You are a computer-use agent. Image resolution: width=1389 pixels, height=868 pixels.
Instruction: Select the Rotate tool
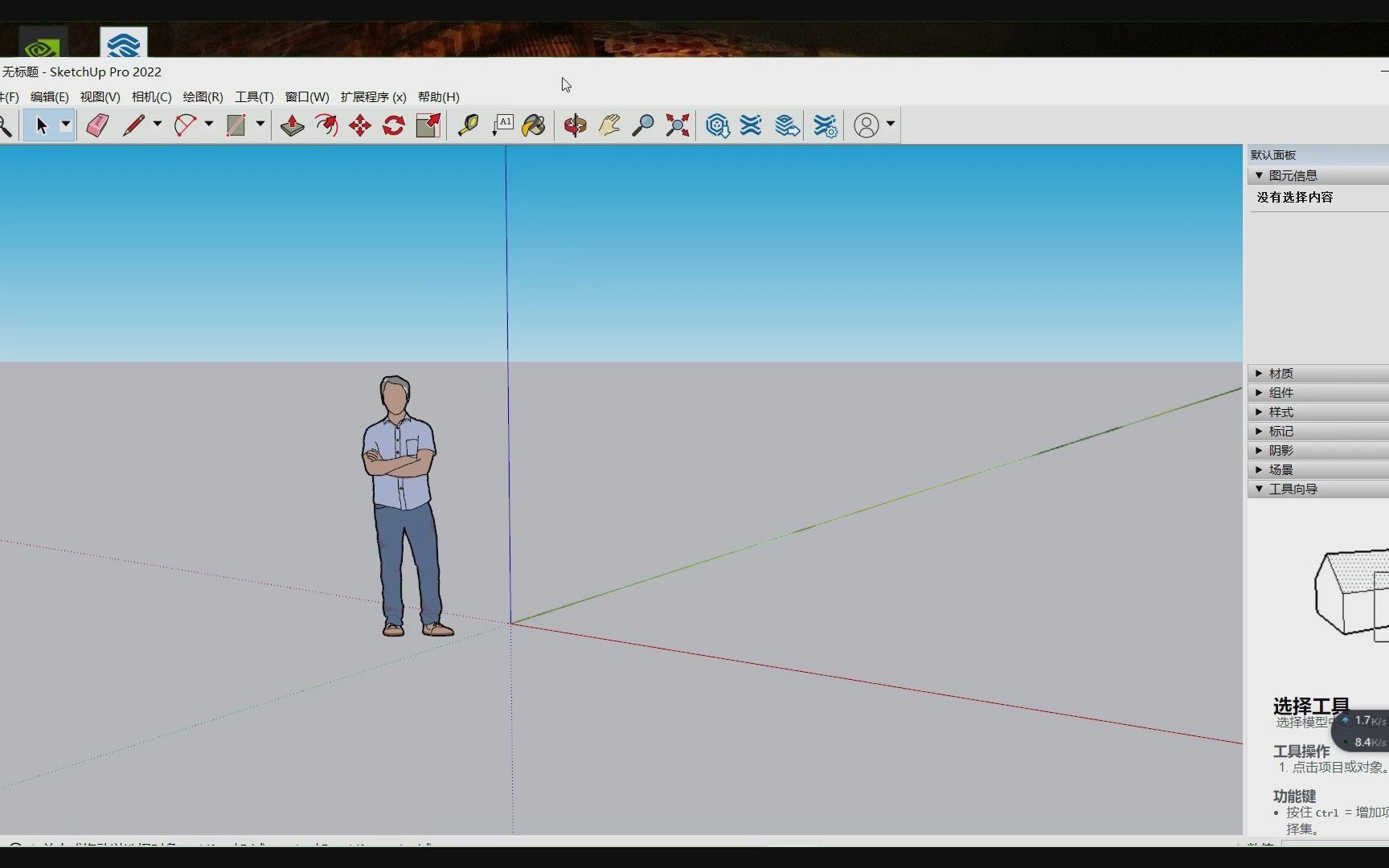coord(392,126)
